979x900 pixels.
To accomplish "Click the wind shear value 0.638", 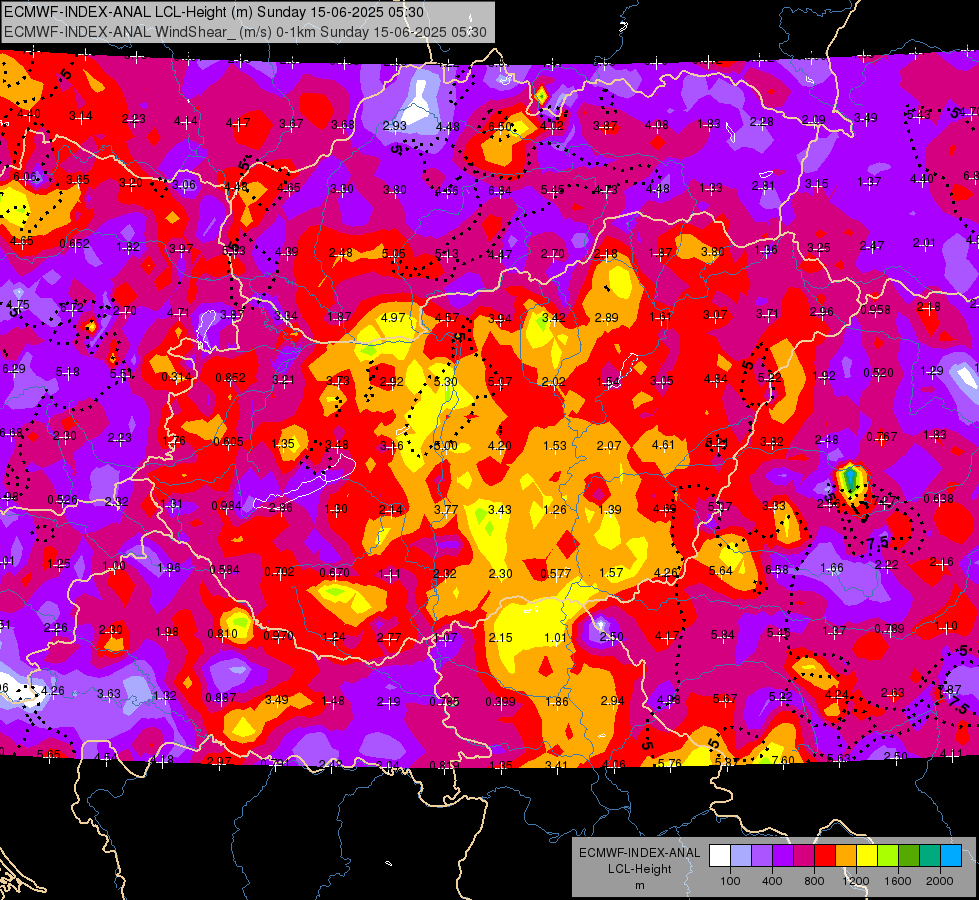I will (x=938, y=498).
